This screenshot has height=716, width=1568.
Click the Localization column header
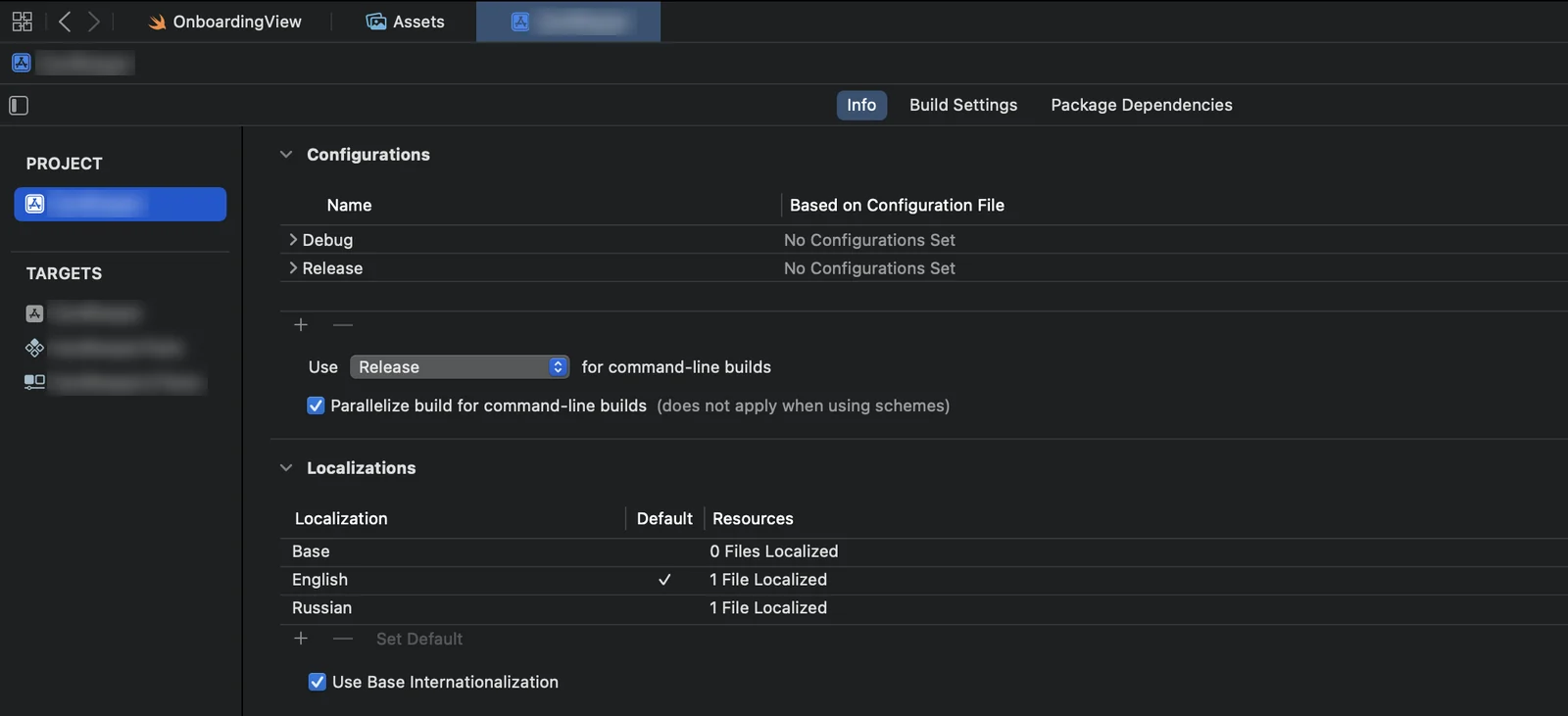tap(341, 518)
